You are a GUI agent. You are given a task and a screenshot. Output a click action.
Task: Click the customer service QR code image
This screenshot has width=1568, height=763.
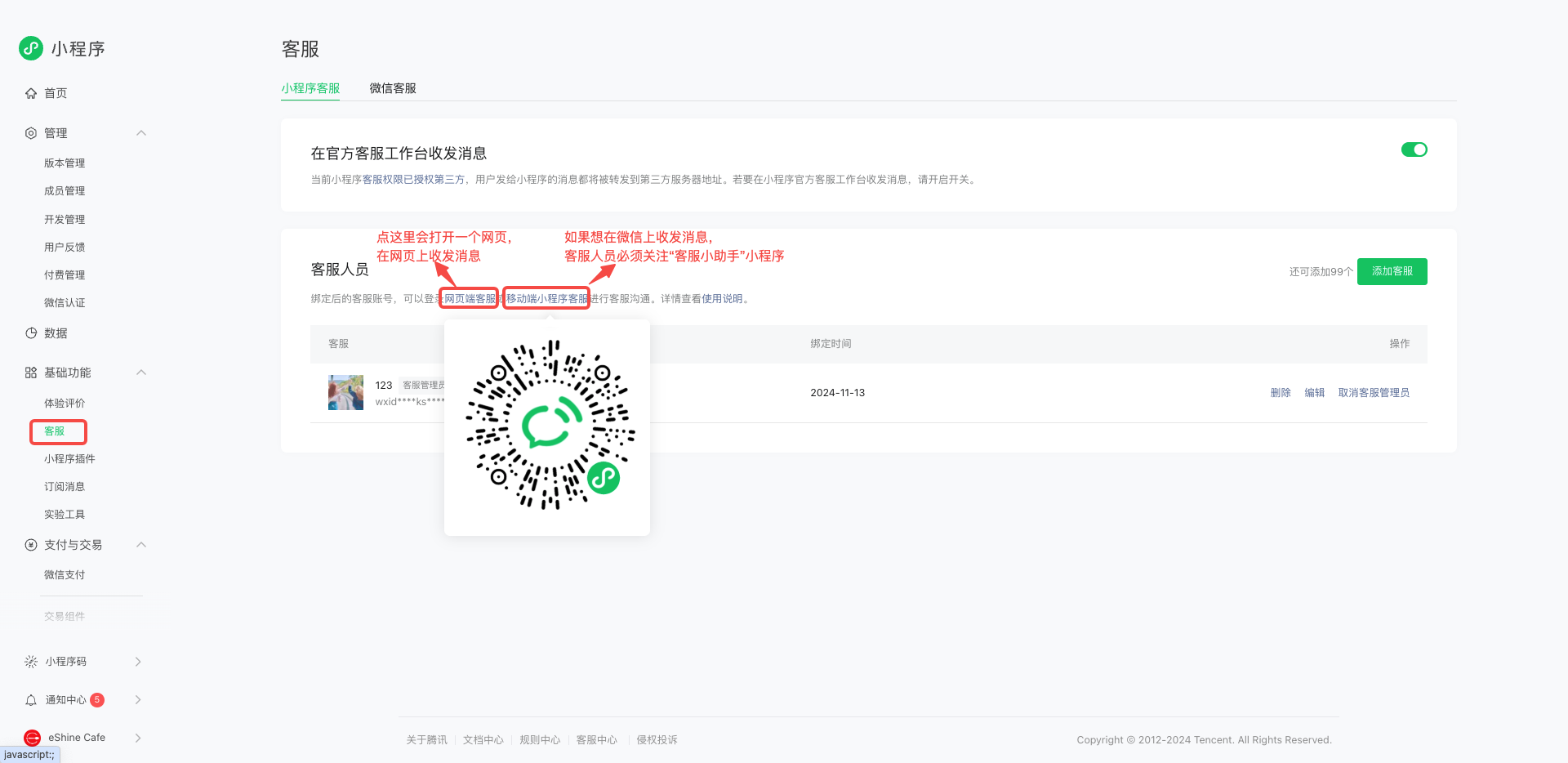click(547, 426)
